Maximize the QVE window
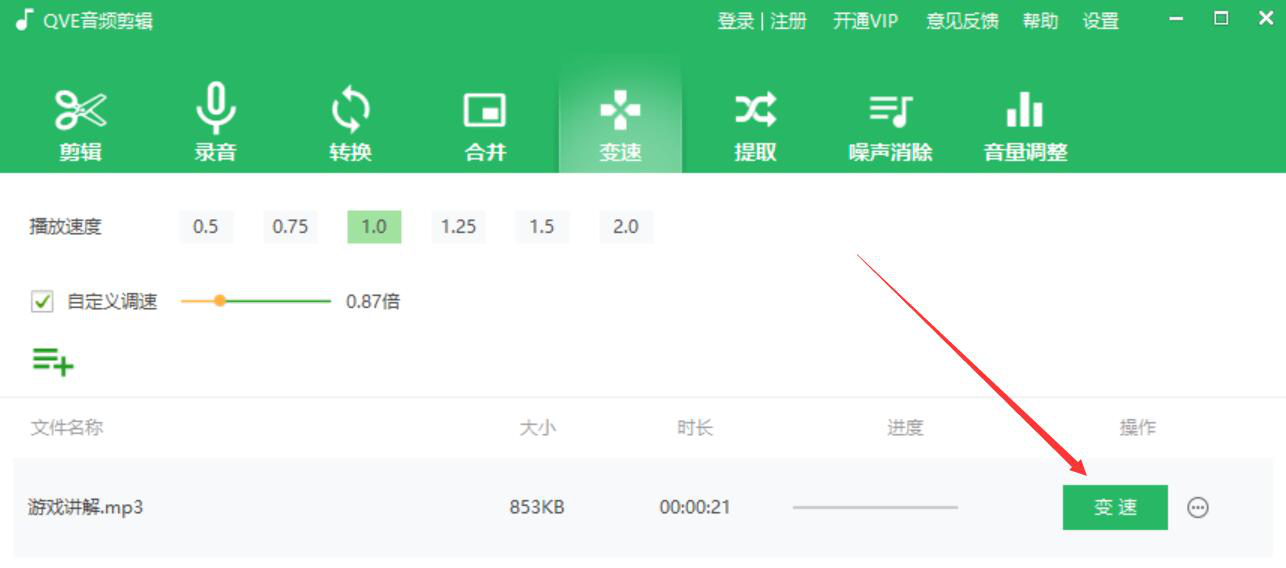 tap(1221, 19)
